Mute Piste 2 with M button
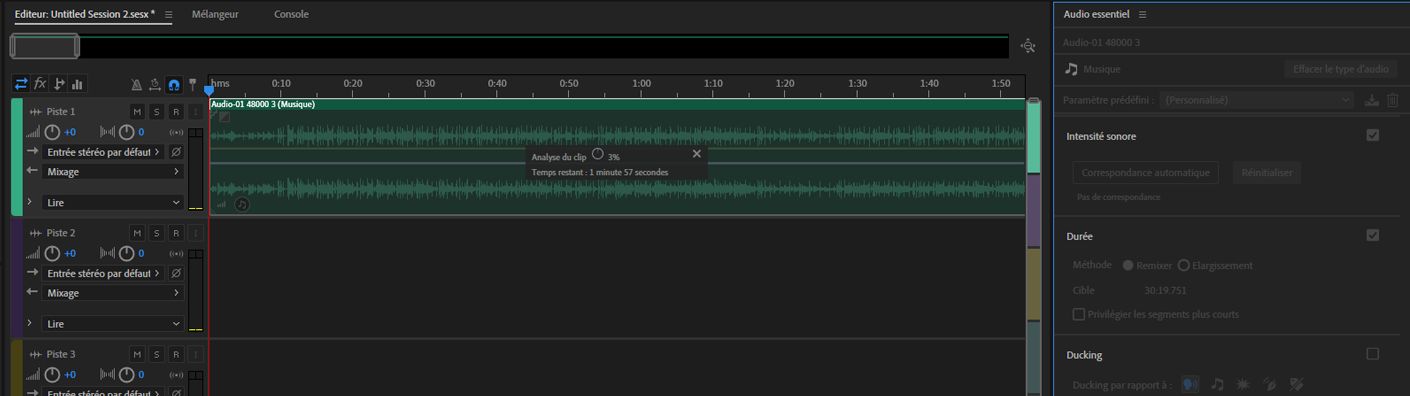The width and height of the screenshot is (1410, 396). click(x=137, y=233)
